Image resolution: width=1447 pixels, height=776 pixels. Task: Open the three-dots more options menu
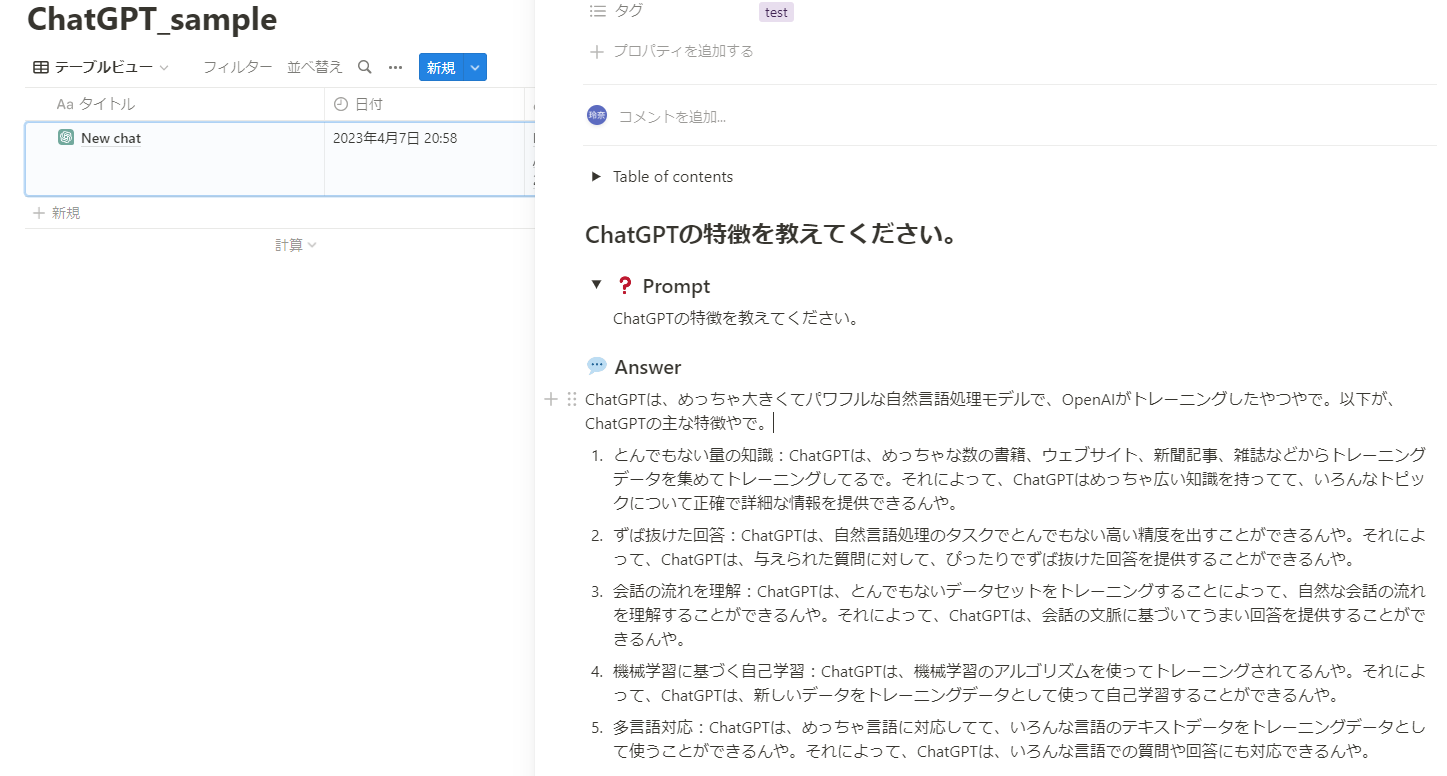coord(395,67)
